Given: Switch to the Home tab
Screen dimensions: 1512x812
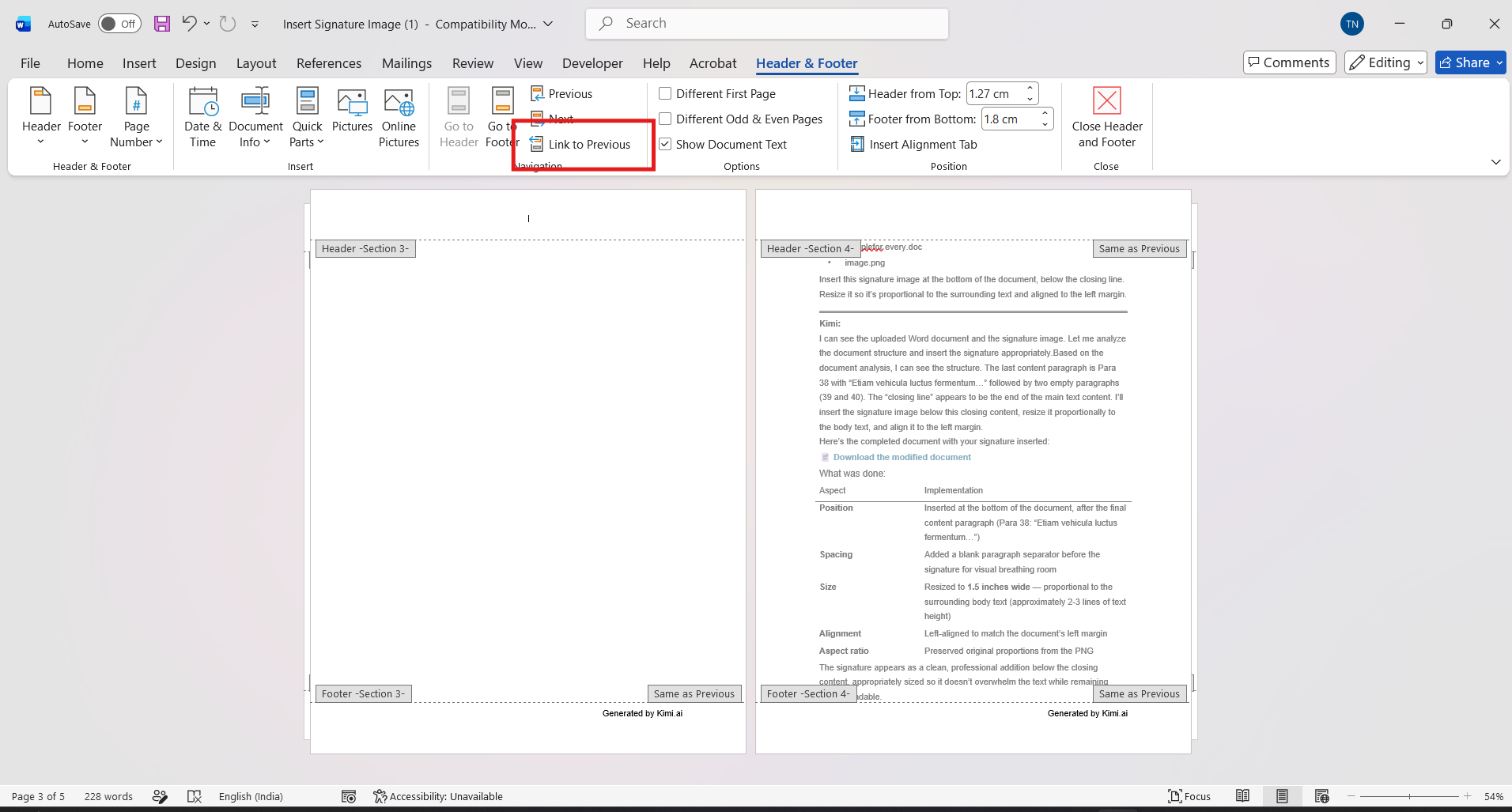Looking at the screenshot, I should (x=85, y=63).
